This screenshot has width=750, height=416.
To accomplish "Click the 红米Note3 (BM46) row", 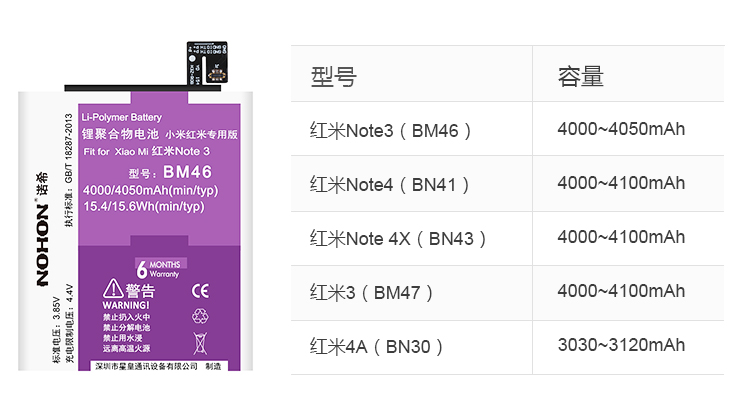I will pyautogui.click(x=390, y=130).
